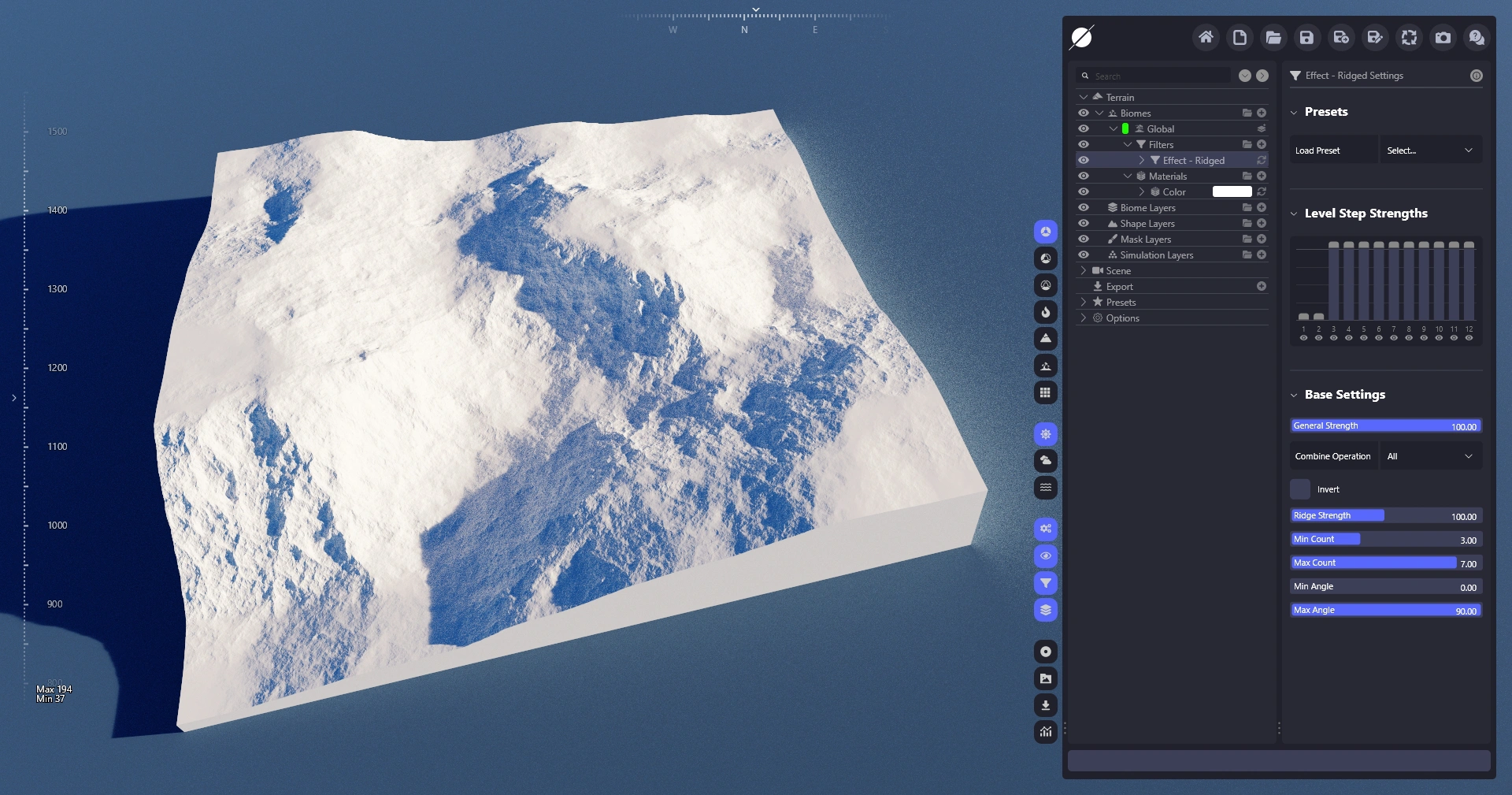Viewport: 1512px width, 795px height.
Task: Save the project using floppy disk icon
Action: 1306,37
